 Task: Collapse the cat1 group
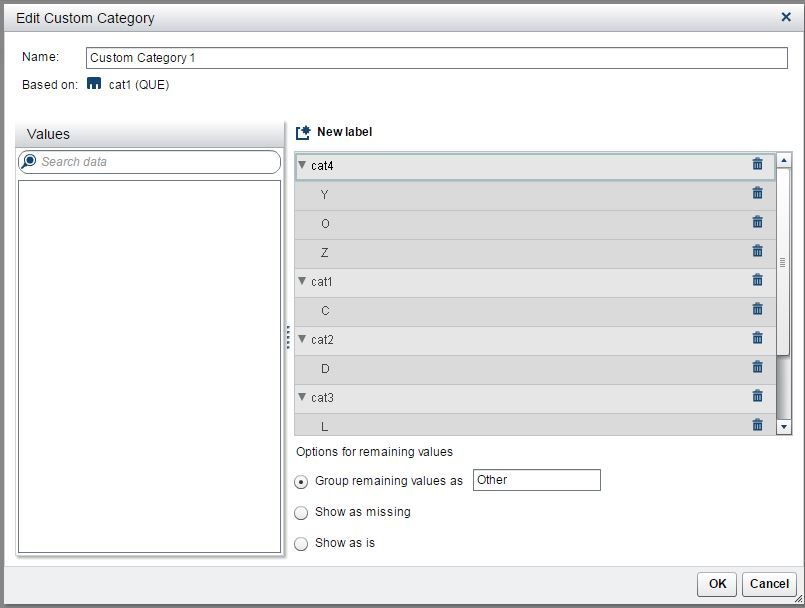(302, 282)
